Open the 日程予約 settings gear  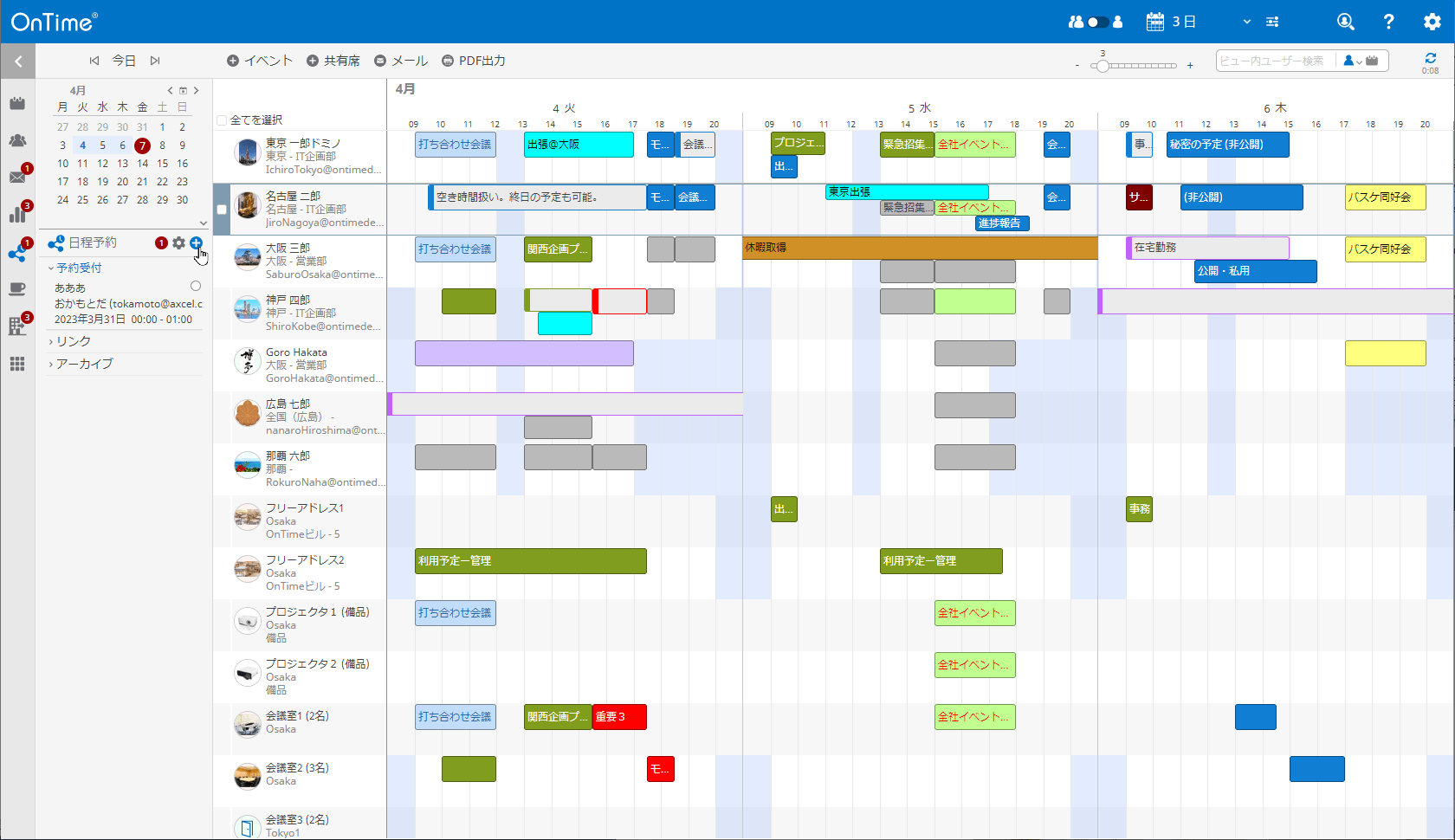click(178, 243)
